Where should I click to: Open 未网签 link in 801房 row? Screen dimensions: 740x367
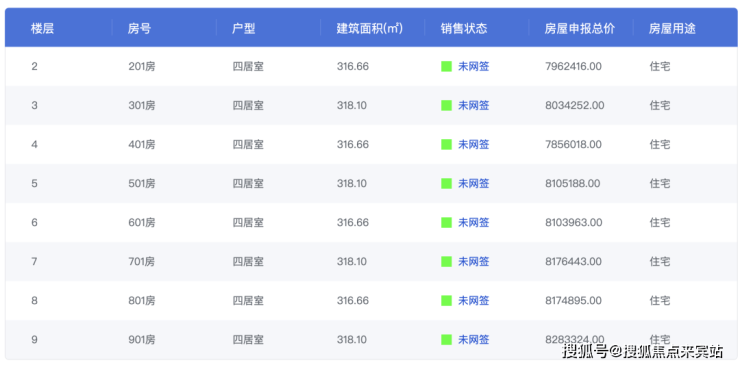473,300
